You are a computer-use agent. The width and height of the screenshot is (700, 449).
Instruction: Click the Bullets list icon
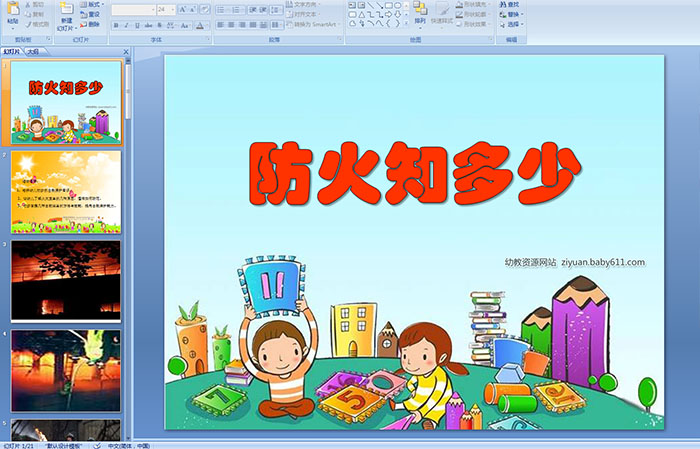coord(221,9)
